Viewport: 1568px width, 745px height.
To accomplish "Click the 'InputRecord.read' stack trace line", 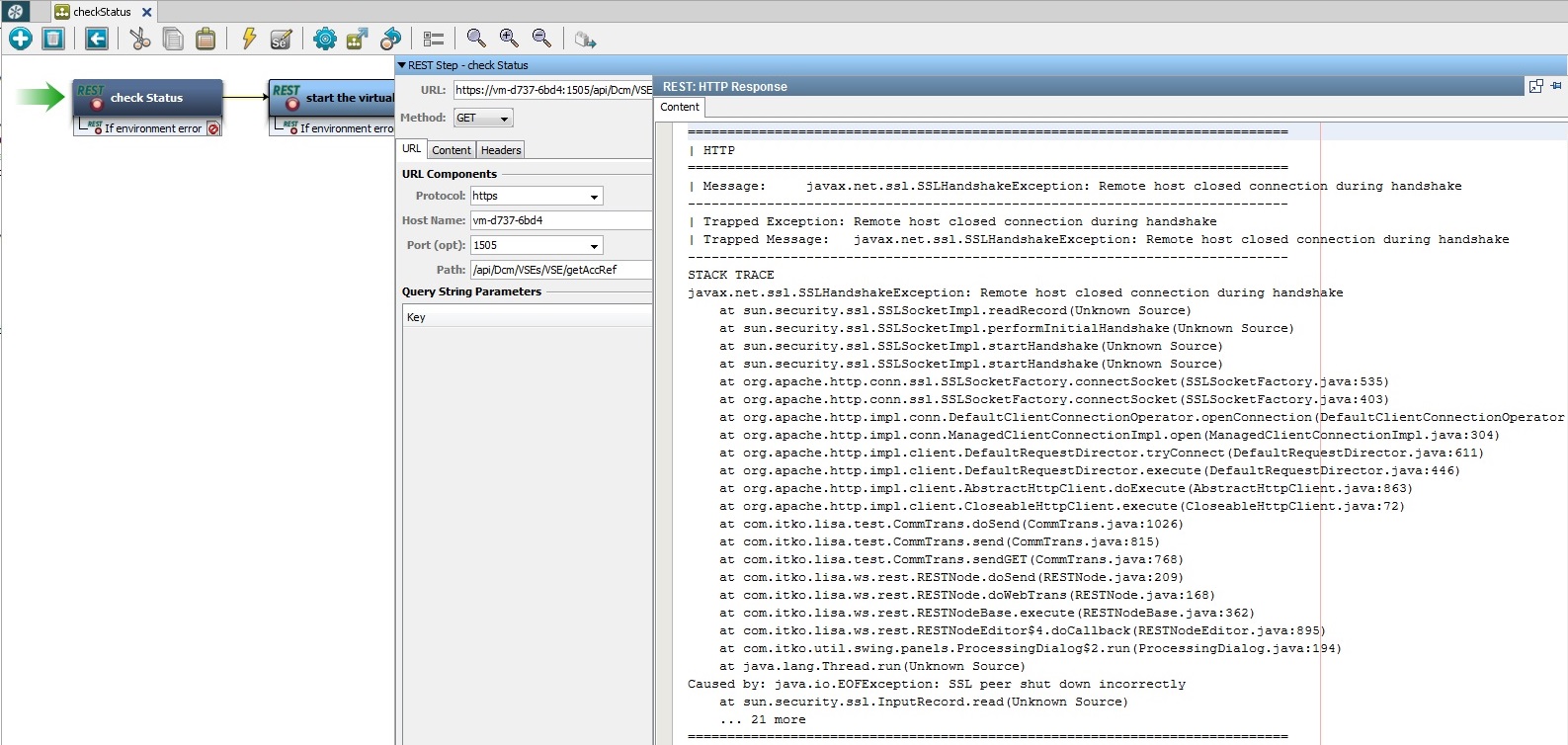I will [x=923, y=702].
